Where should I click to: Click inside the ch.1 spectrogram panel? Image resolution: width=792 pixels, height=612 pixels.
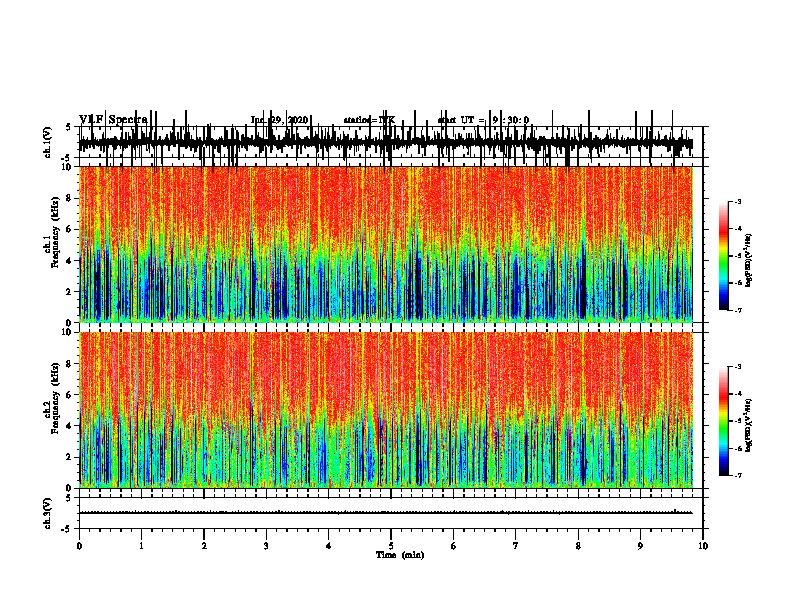click(386, 244)
